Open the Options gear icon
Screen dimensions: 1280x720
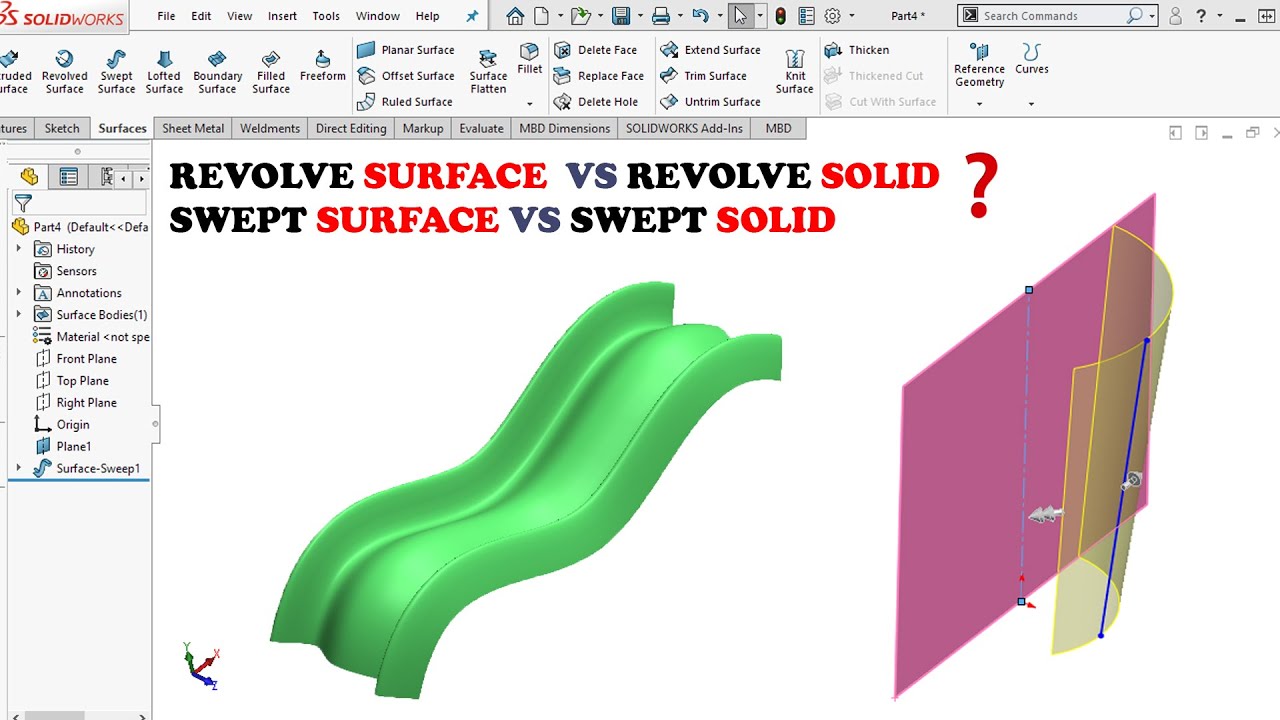click(832, 16)
